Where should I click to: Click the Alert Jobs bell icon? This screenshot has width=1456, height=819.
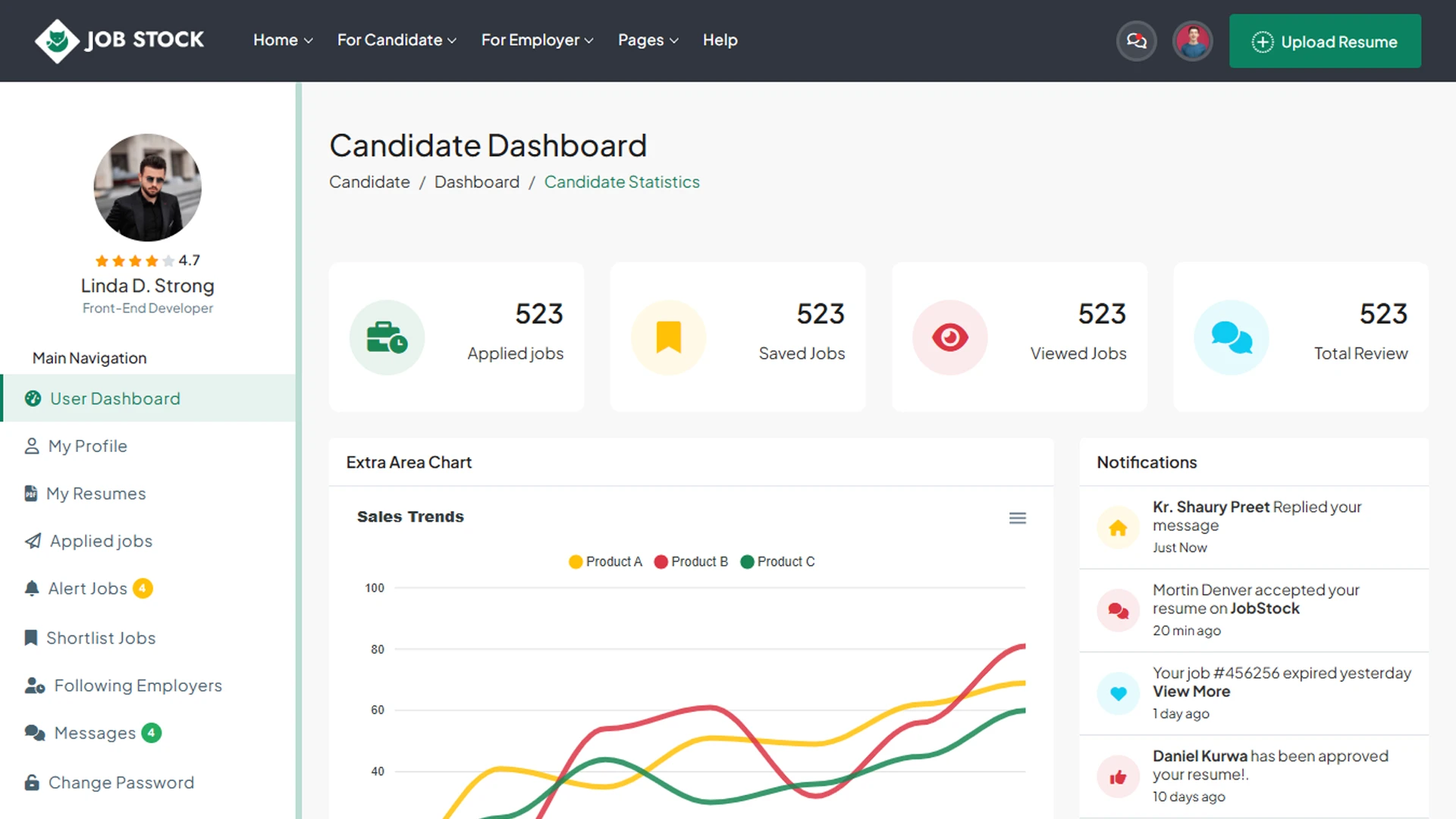coord(32,588)
